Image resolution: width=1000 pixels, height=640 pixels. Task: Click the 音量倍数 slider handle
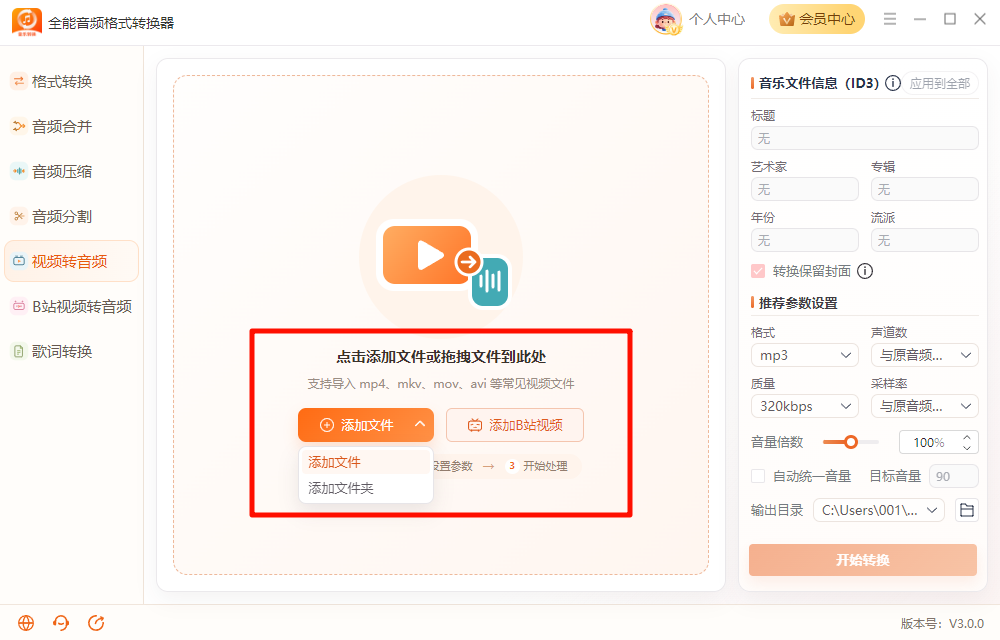pos(850,442)
